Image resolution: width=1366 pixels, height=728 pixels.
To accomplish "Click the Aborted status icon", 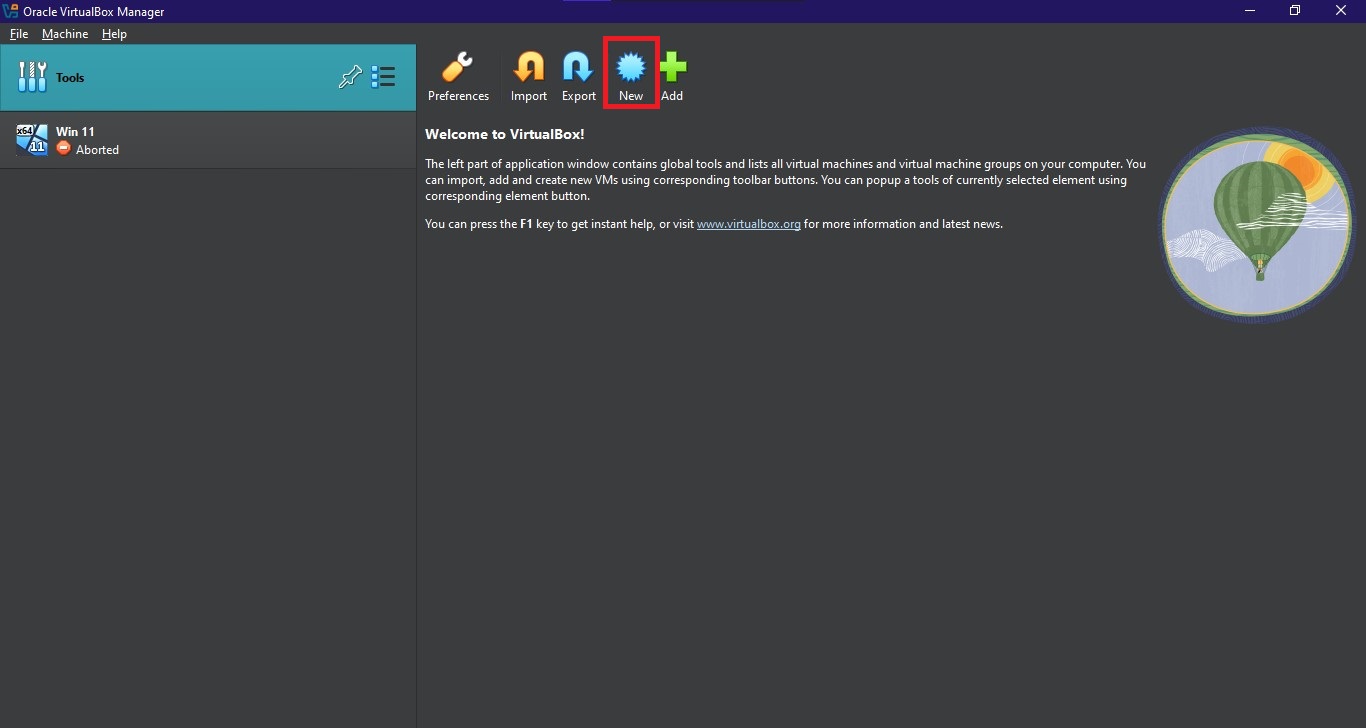I will [x=62, y=149].
